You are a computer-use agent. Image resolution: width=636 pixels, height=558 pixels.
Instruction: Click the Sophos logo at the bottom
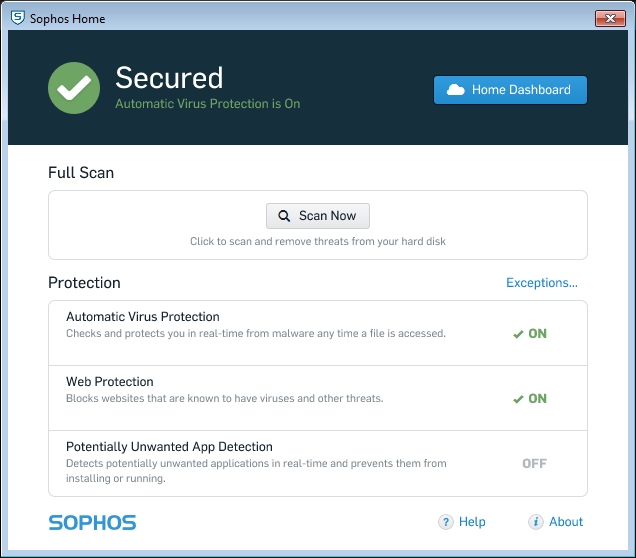click(92, 522)
